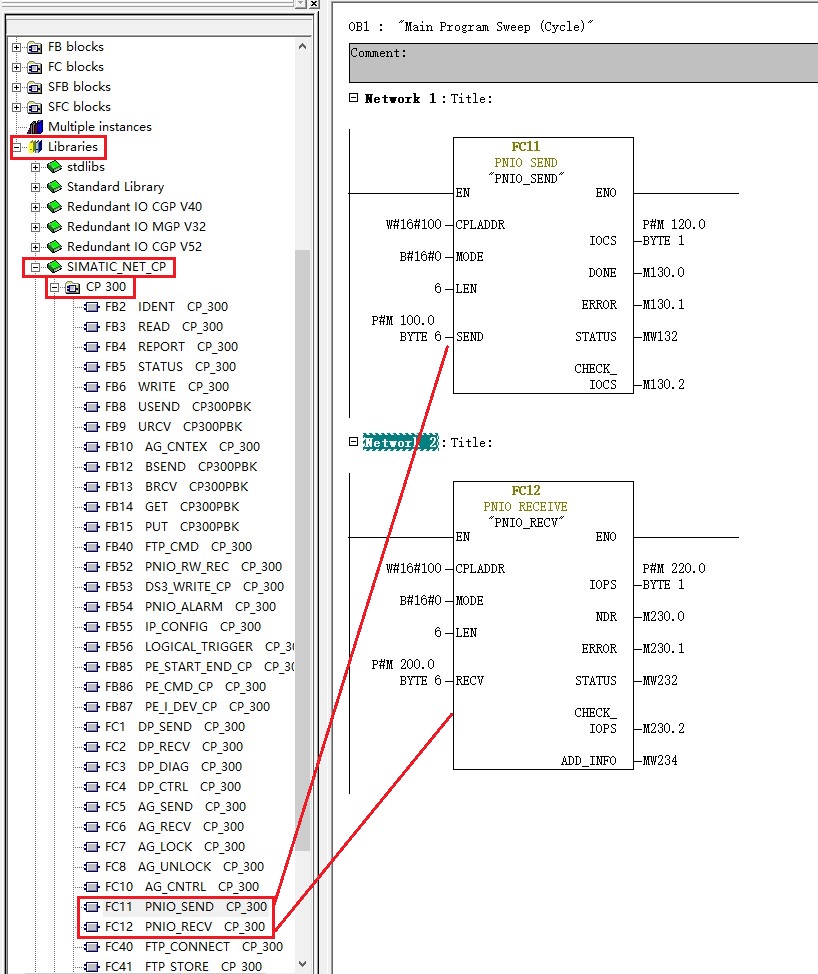Collapse Network 1 with its minus box
The height and width of the screenshot is (974, 818).
(x=353, y=98)
